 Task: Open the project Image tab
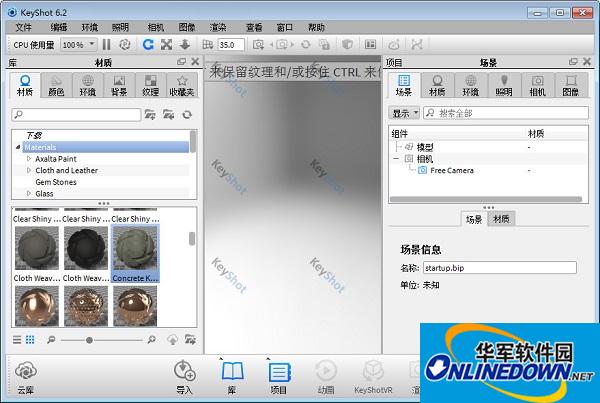click(571, 85)
